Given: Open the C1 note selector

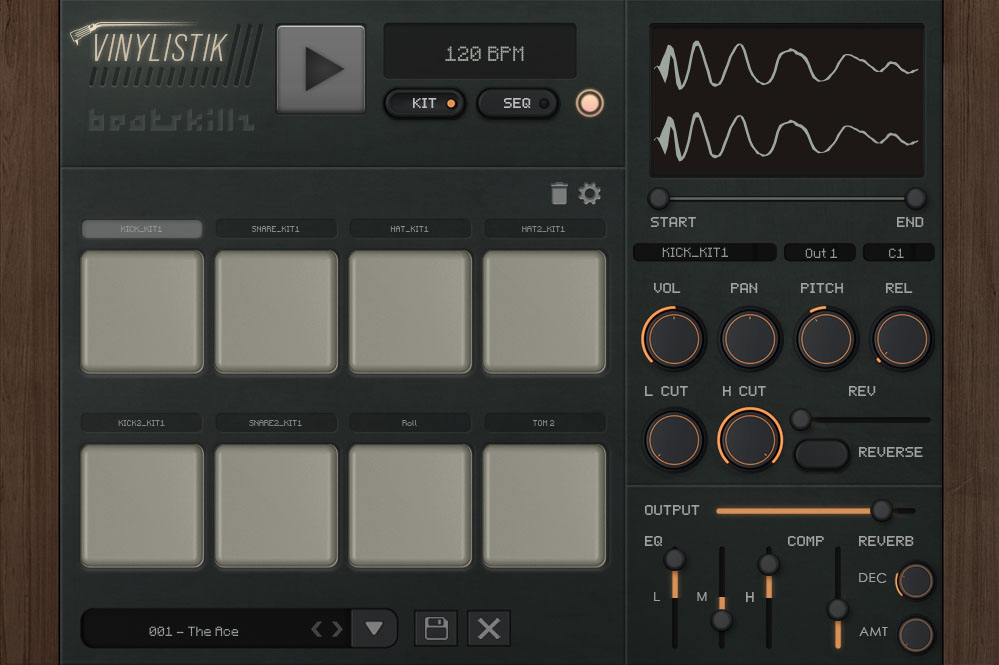Looking at the screenshot, I should pyautogui.click(x=897, y=253).
